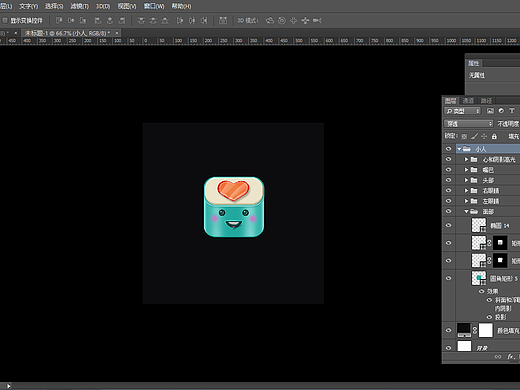This screenshot has height=390, width=520.
Task: Expand the 嘴巴 group
Action: click(467, 170)
